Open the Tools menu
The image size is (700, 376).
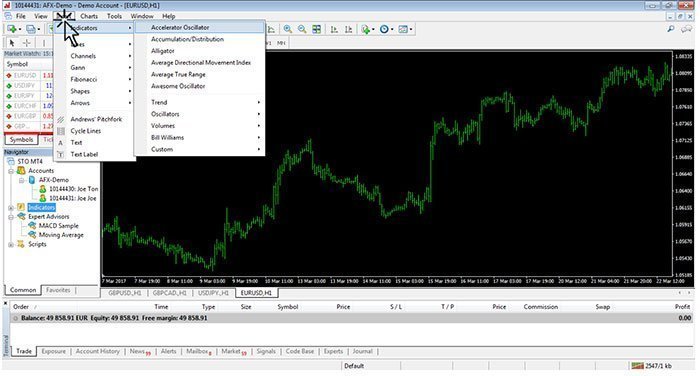point(114,16)
